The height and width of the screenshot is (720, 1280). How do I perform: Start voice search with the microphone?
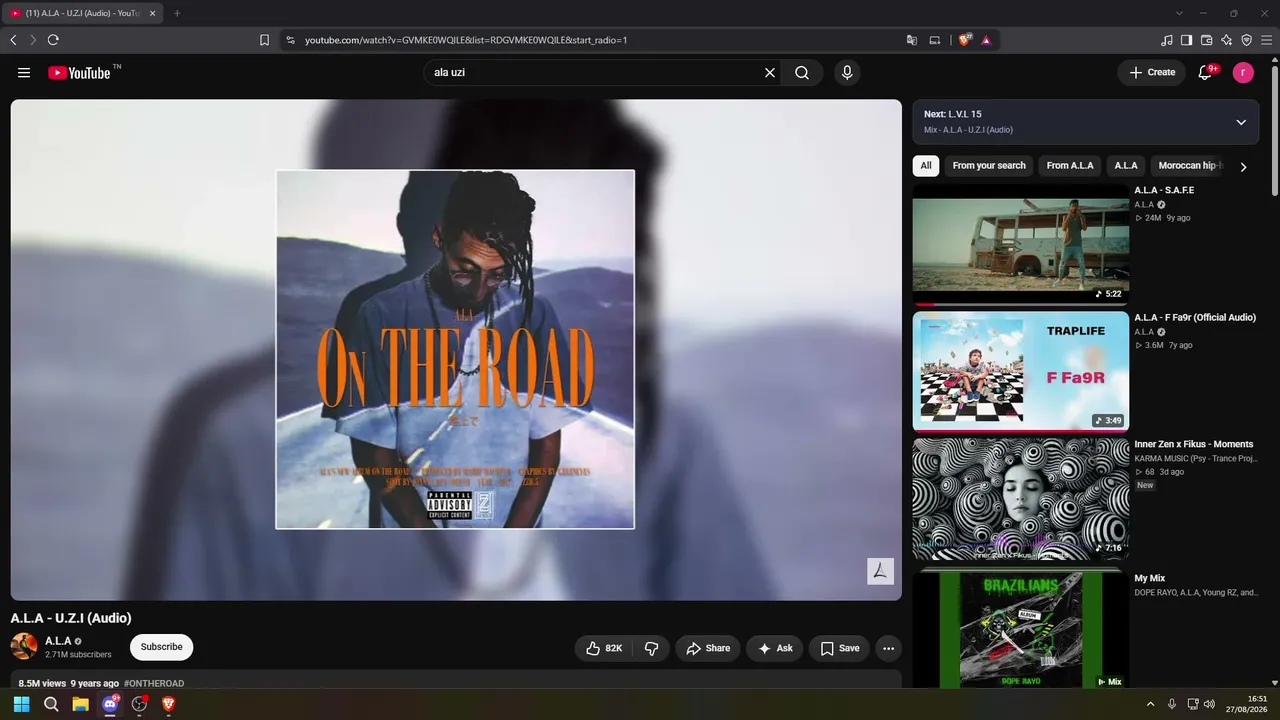click(x=847, y=73)
